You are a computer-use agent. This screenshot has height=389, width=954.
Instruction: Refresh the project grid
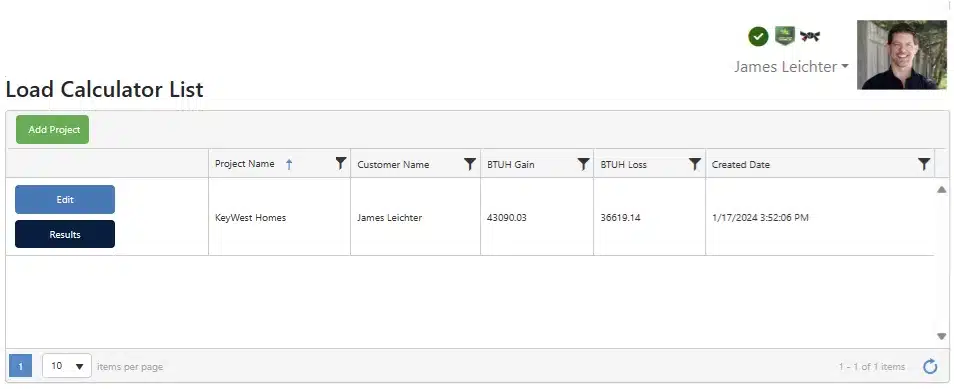point(930,366)
